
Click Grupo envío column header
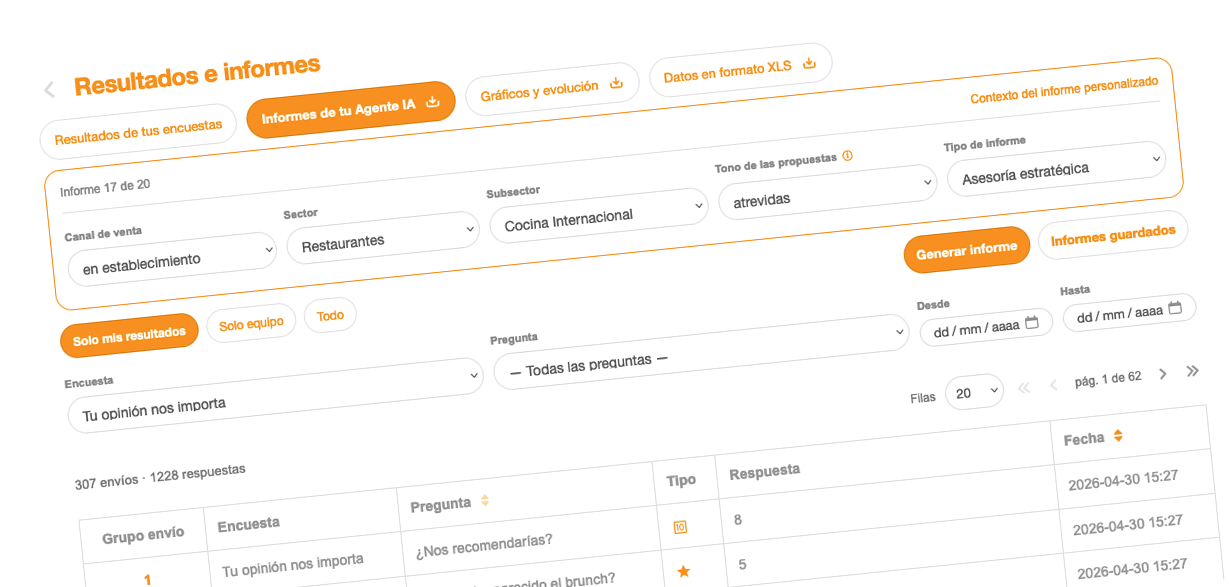click(x=143, y=536)
